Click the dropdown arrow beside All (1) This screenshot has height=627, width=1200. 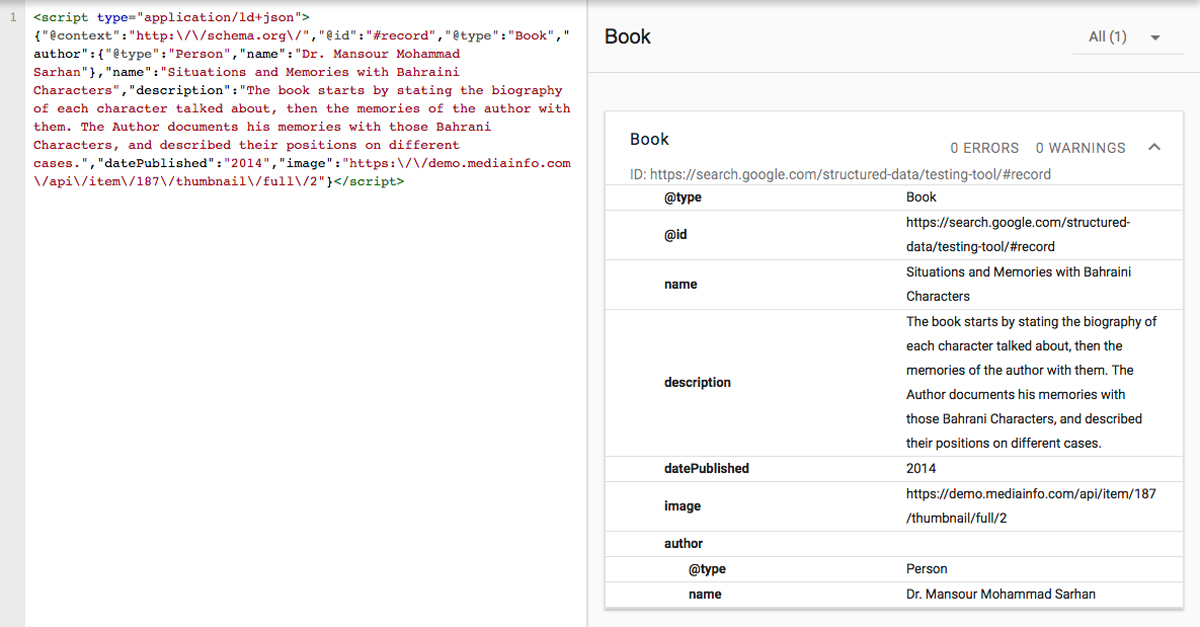point(1155,37)
